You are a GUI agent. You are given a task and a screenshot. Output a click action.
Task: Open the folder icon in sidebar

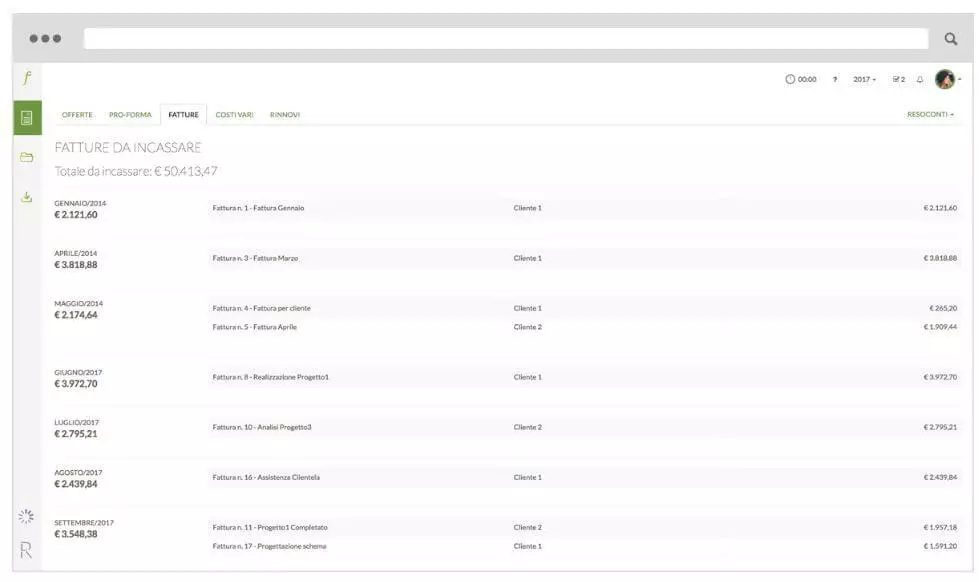pyautogui.click(x=27, y=157)
